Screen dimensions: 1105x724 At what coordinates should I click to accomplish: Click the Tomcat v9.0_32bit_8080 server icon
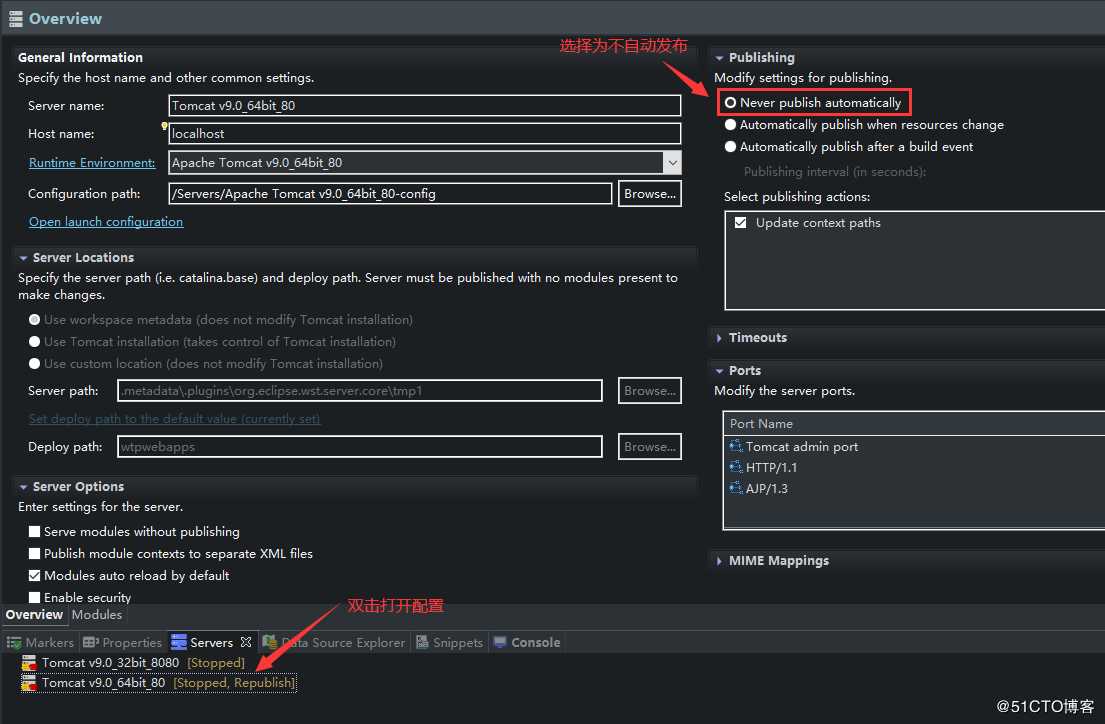coord(29,663)
